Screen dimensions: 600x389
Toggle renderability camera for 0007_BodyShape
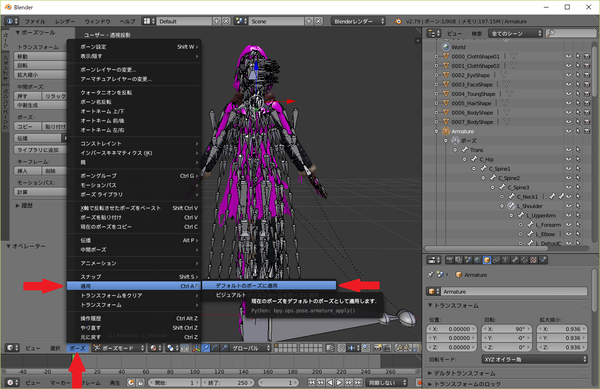click(587, 122)
